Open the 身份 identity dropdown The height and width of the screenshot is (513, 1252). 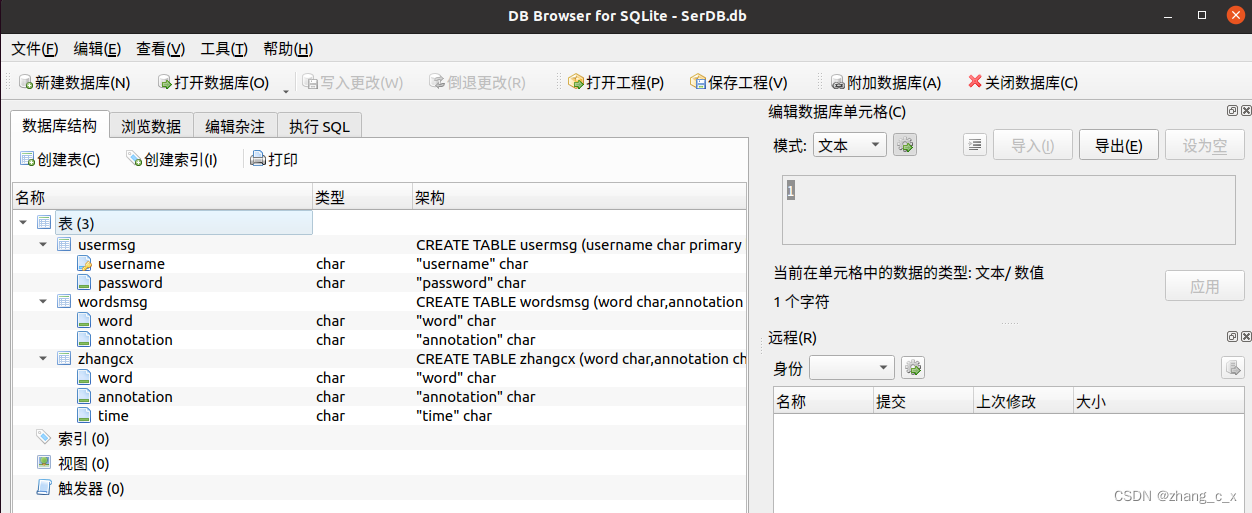[x=851, y=368]
